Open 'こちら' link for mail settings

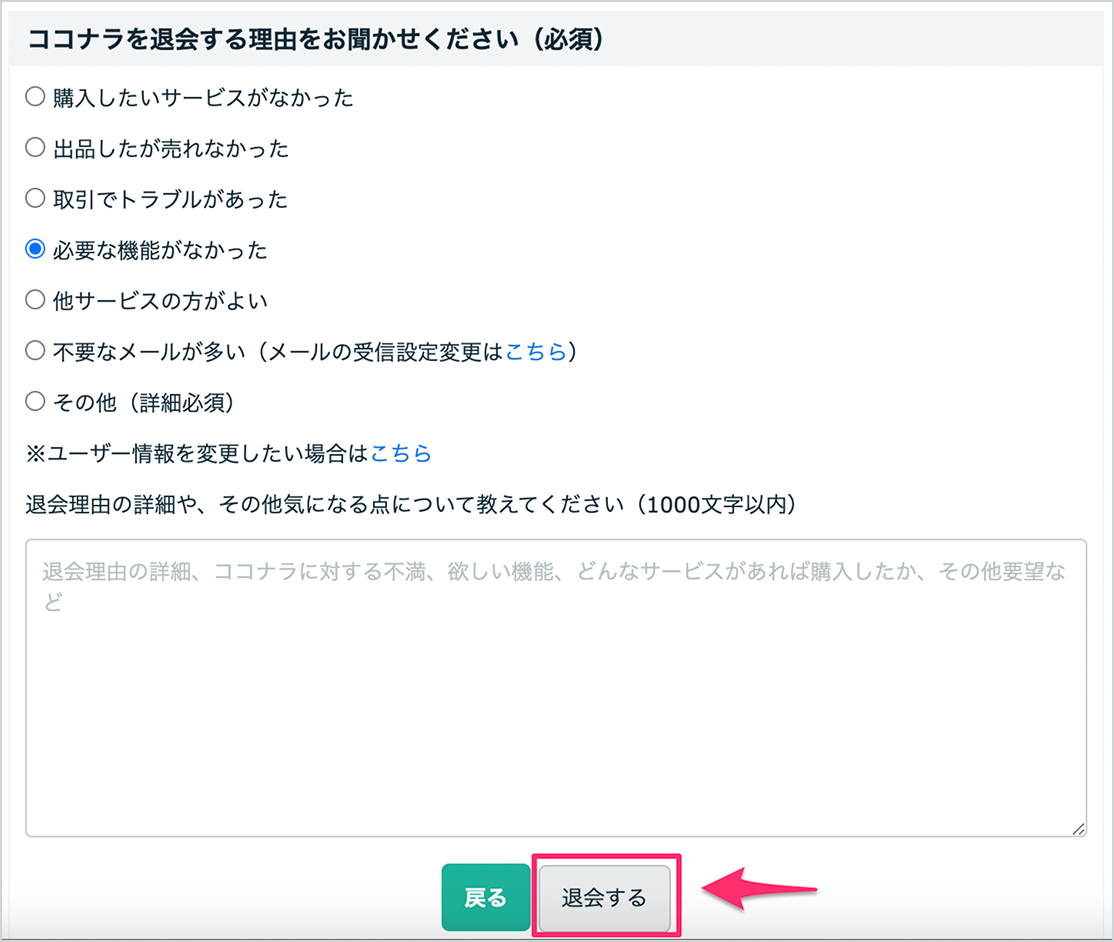click(536, 352)
